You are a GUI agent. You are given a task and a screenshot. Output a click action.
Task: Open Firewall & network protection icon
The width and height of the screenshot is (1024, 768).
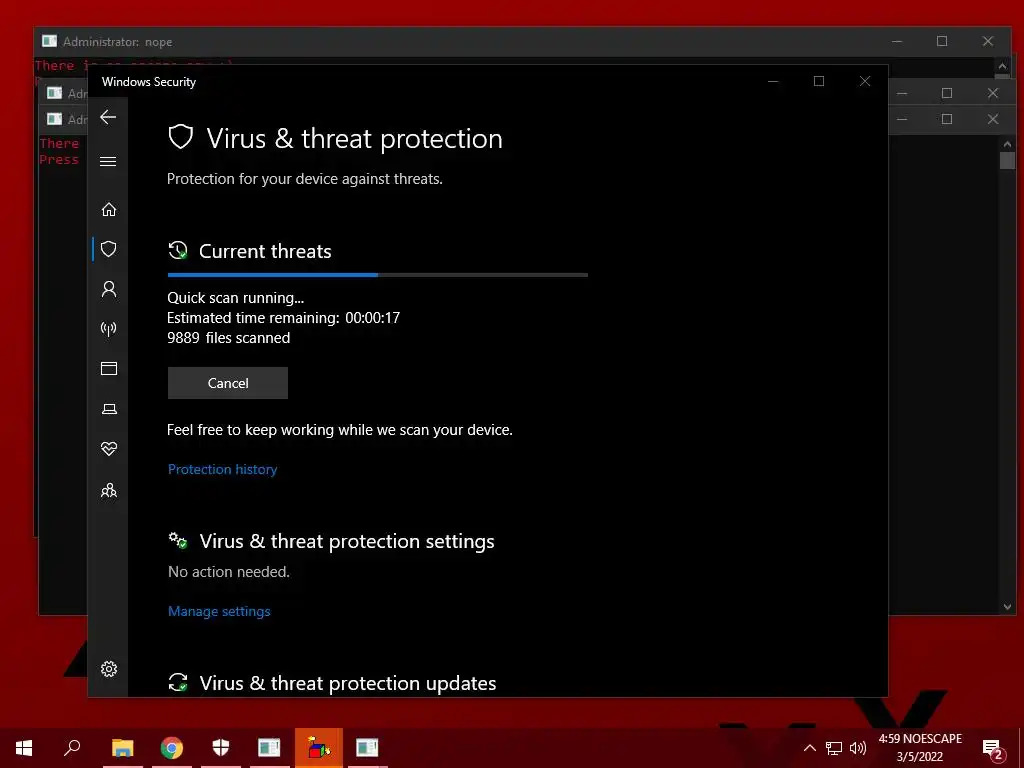pos(108,328)
